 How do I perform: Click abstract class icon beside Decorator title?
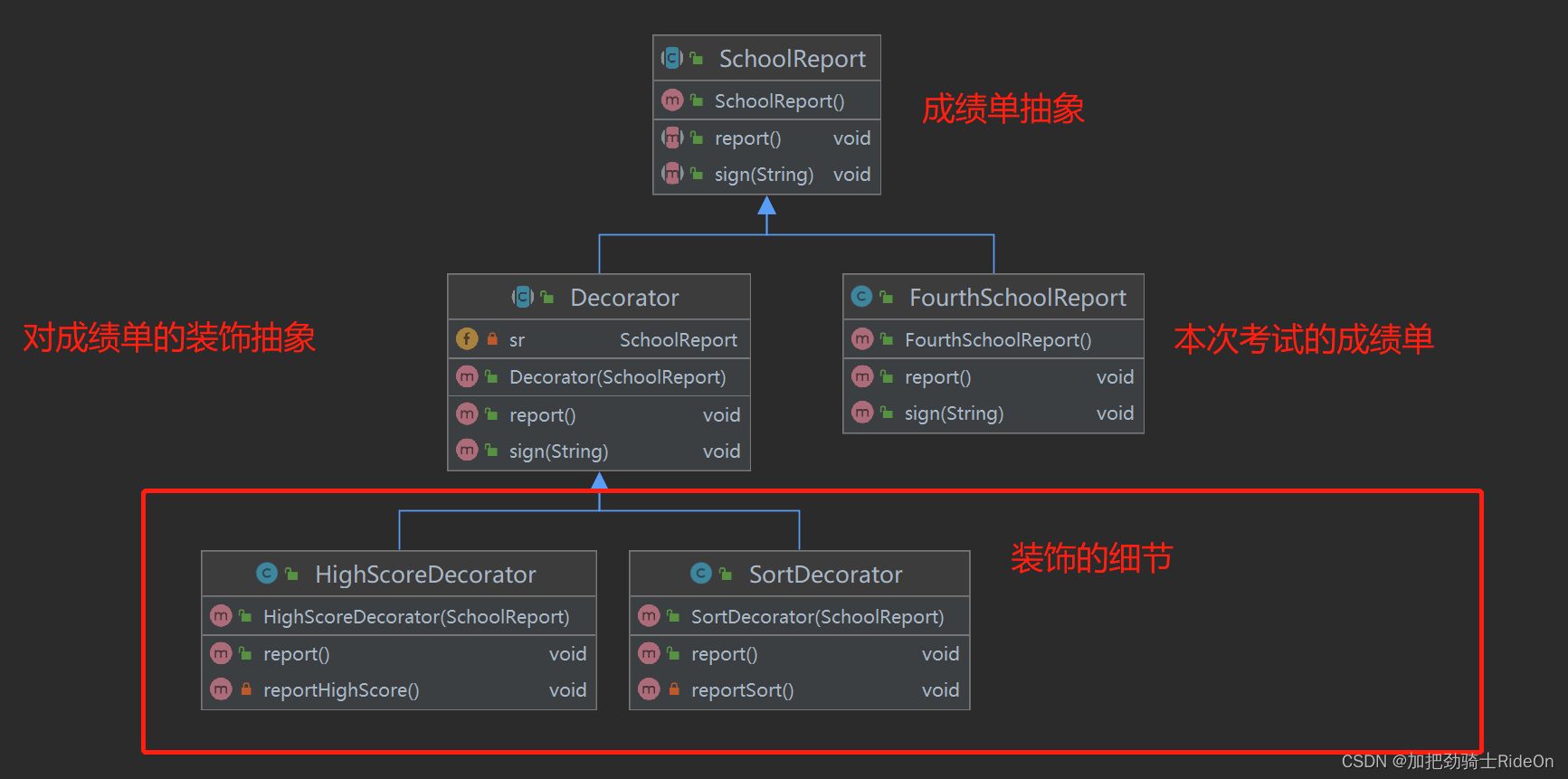523,297
